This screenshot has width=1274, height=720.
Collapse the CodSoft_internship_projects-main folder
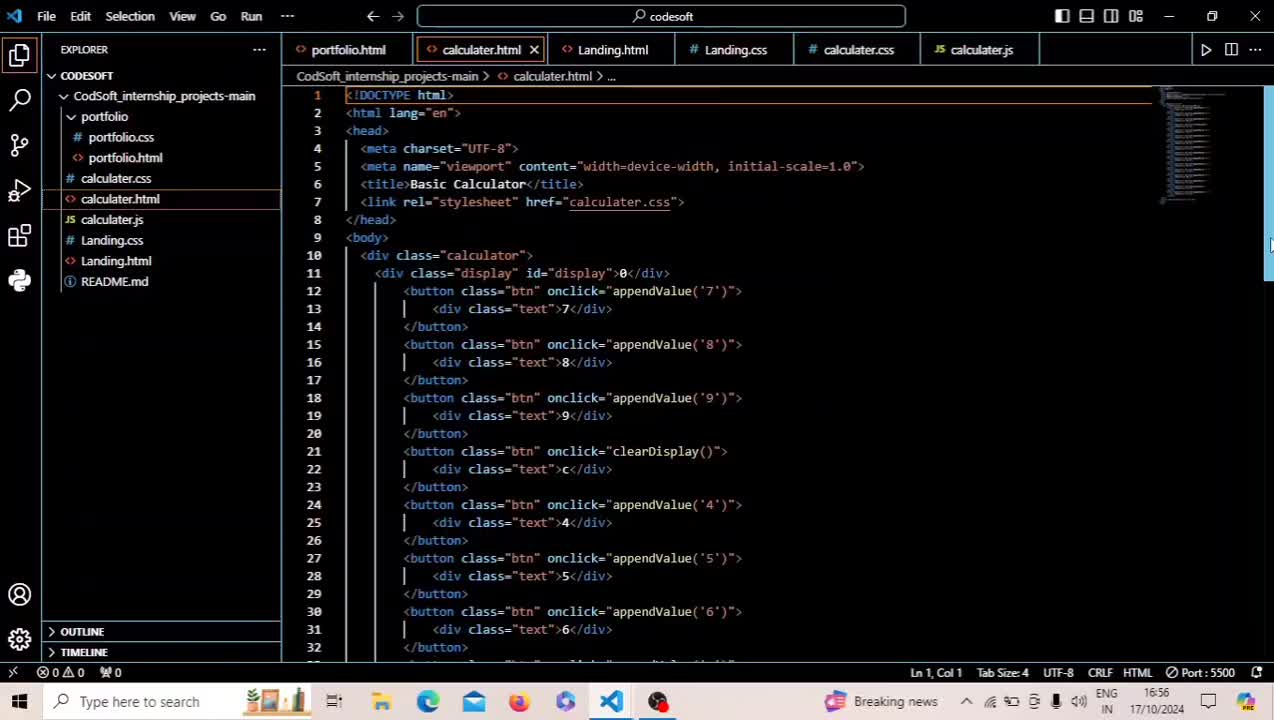(160, 96)
